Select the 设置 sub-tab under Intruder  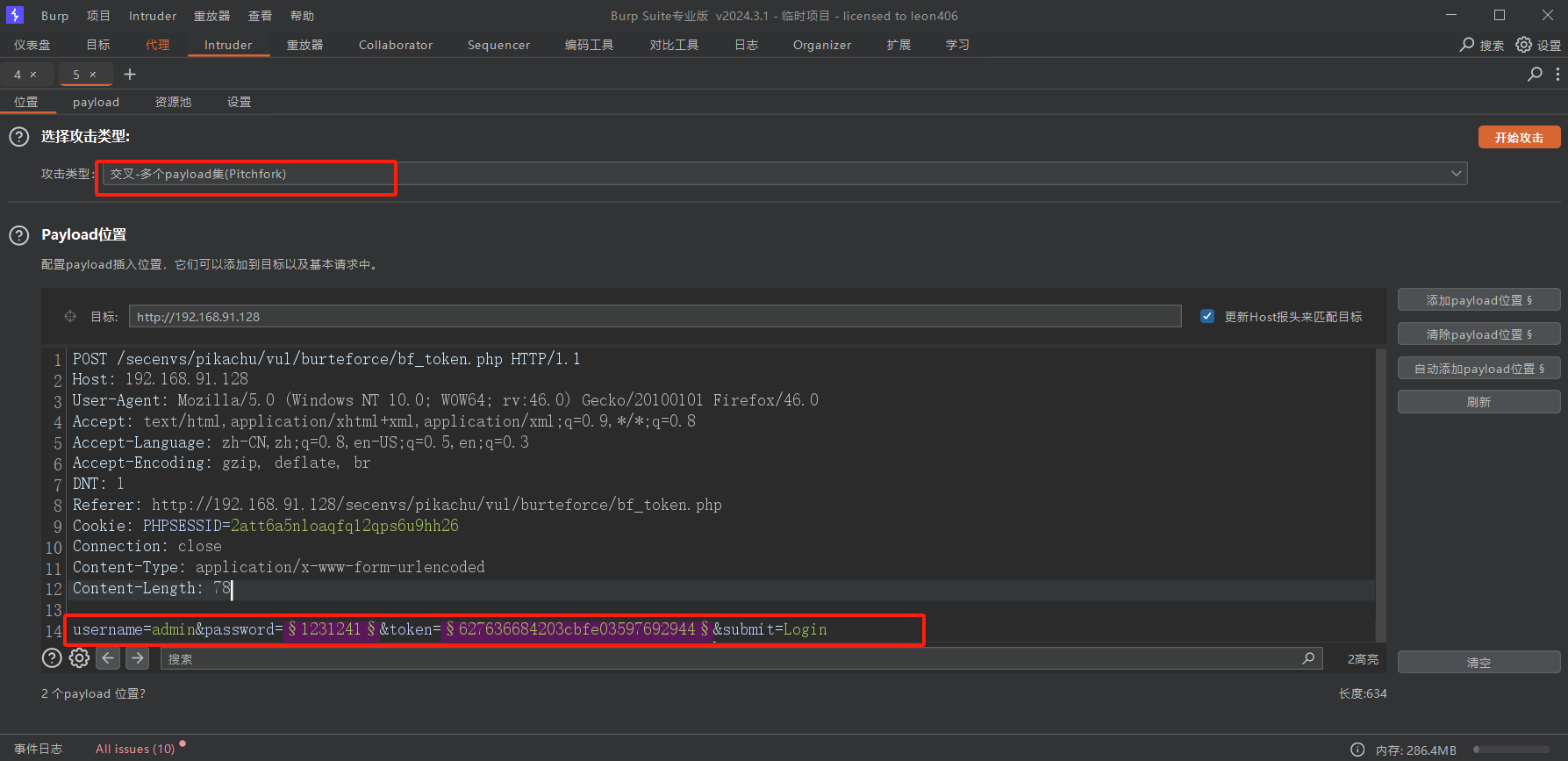(x=239, y=102)
